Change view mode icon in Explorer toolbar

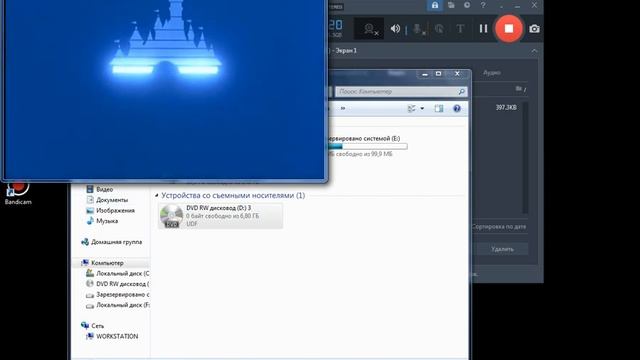(411, 109)
